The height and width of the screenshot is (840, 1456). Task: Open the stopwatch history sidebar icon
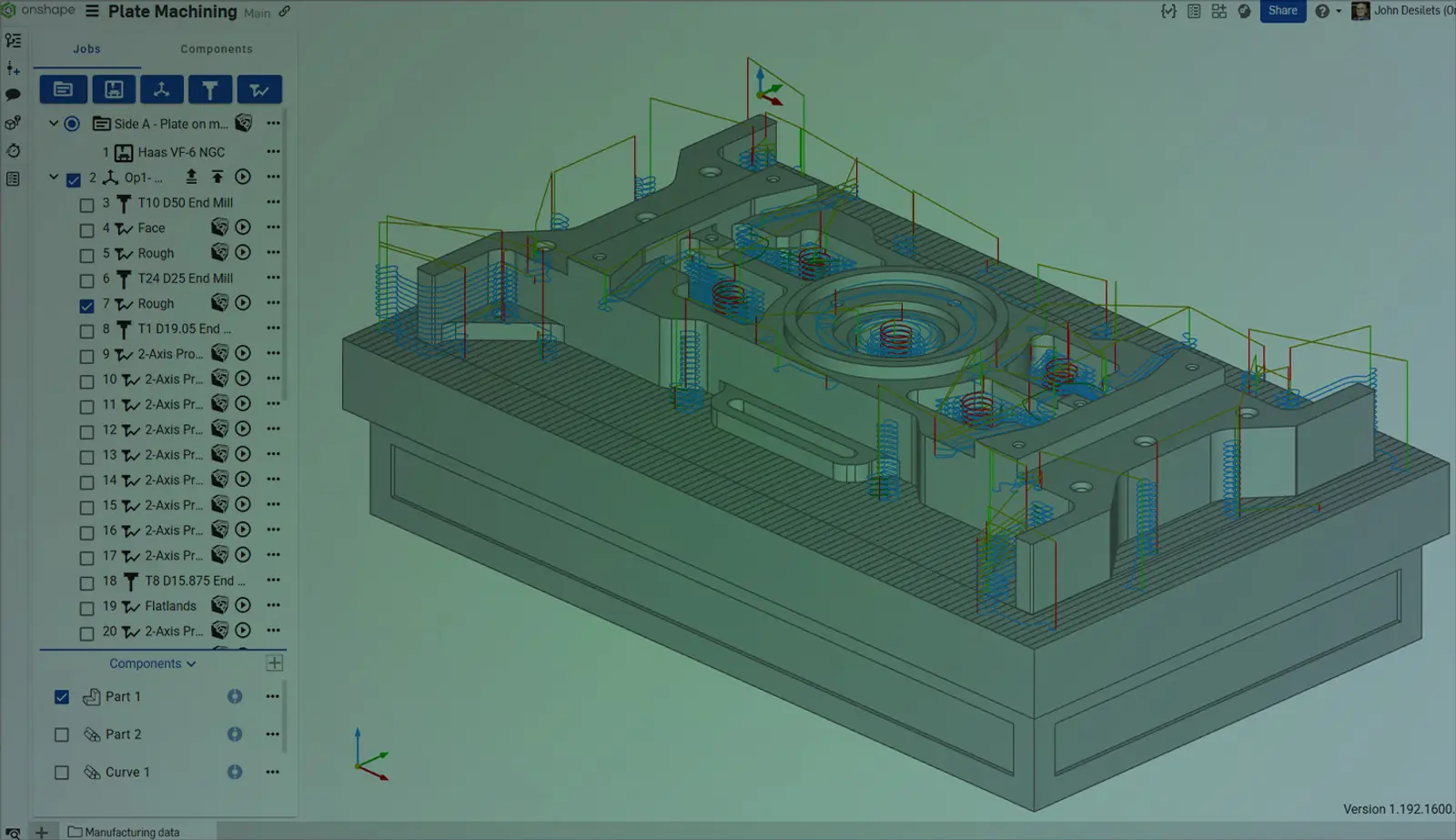point(13,151)
